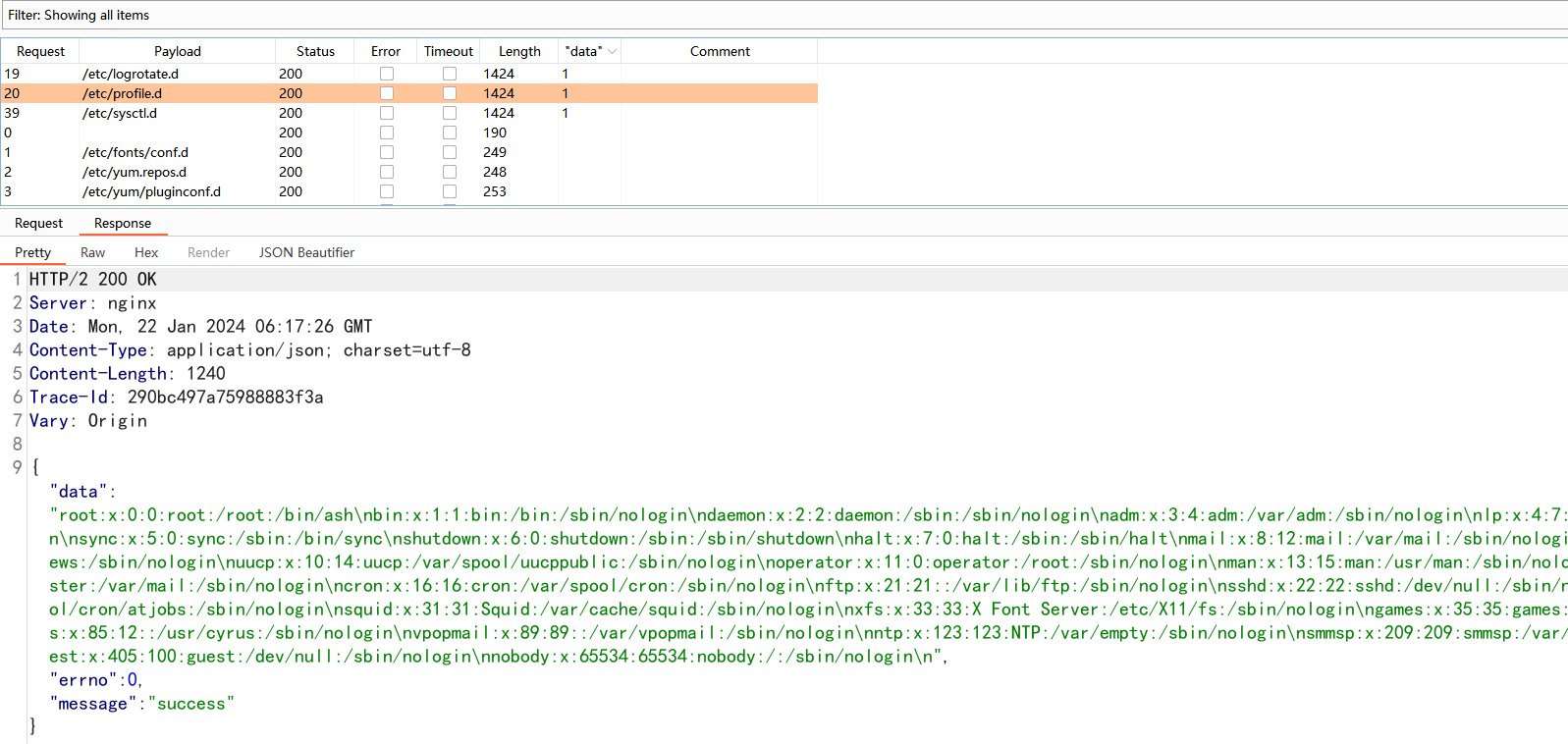
Task: Sort by the Request column header
Action: click(40, 51)
